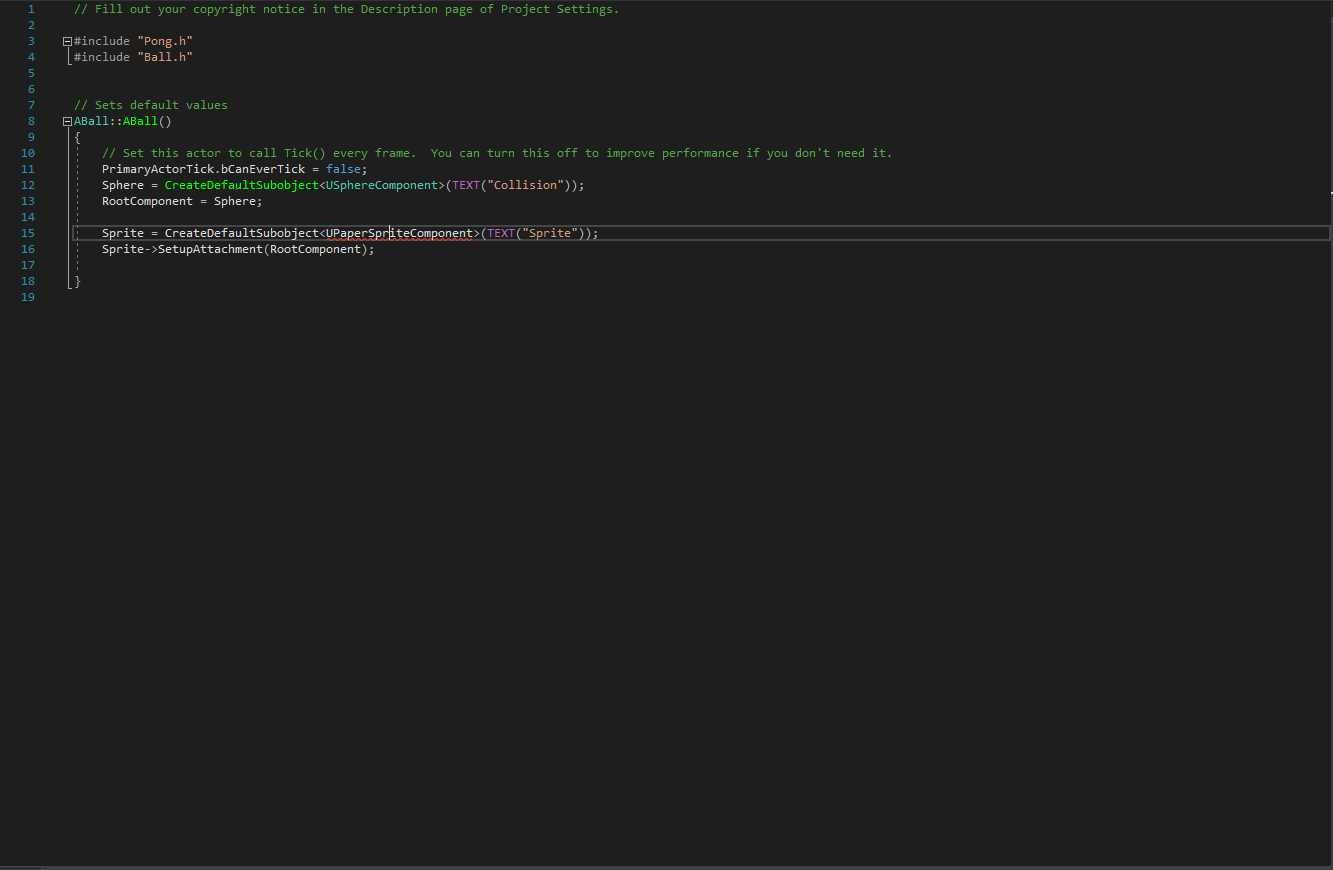1333x870 pixels.
Task: Click the "Pong.h" include string
Action: pyautogui.click(x=165, y=41)
